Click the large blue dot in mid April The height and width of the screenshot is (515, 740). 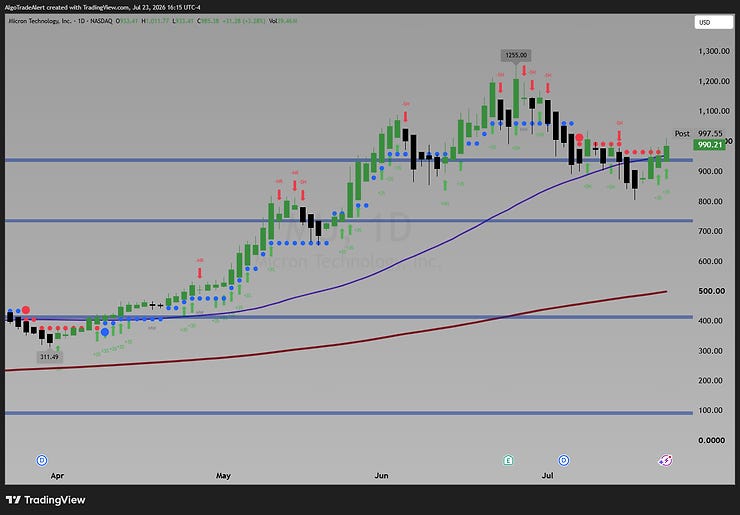(x=105, y=332)
